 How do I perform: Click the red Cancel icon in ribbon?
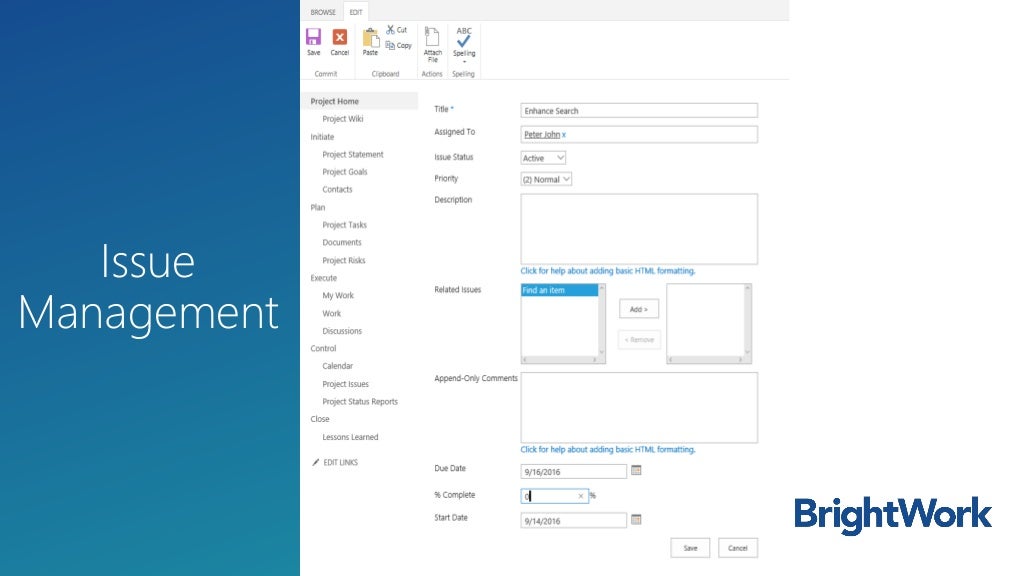point(340,37)
